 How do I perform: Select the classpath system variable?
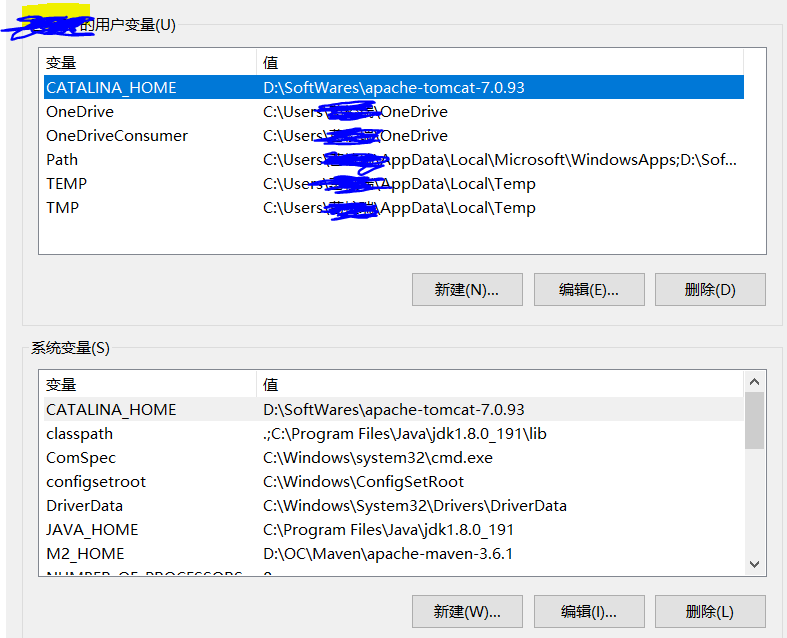[394, 434]
